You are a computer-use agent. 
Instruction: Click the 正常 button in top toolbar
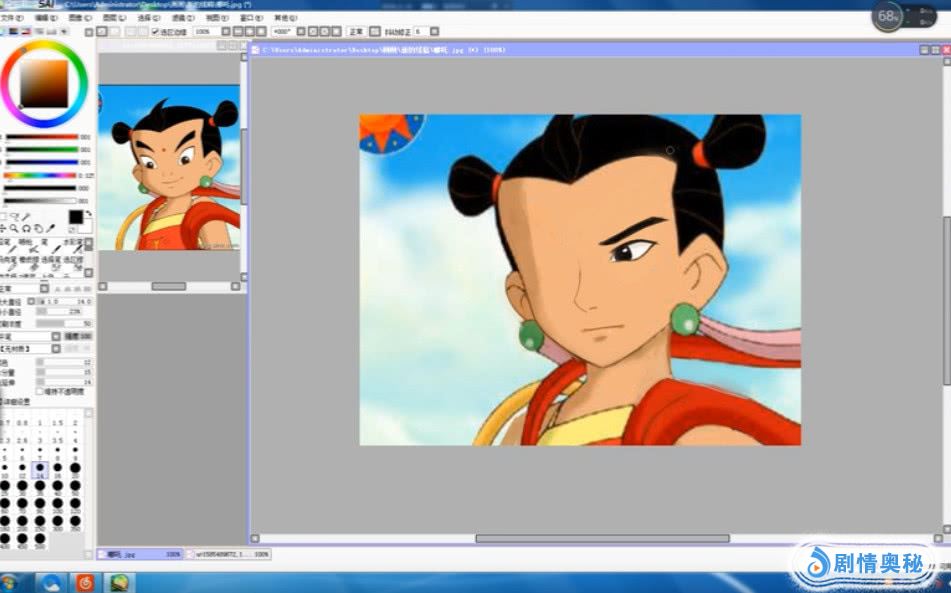[x=356, y=32]
